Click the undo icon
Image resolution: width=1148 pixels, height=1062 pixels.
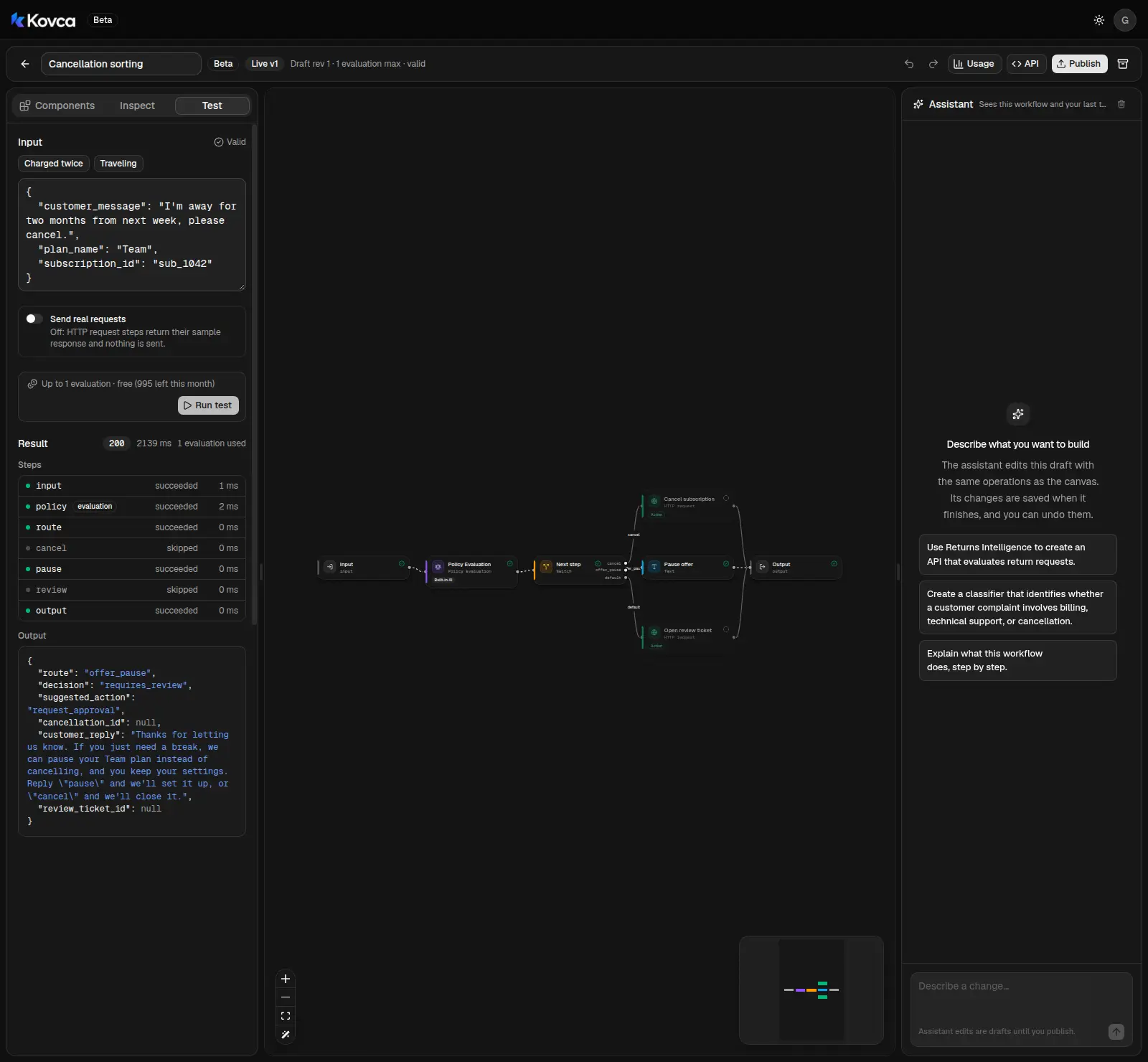(909, 64)
